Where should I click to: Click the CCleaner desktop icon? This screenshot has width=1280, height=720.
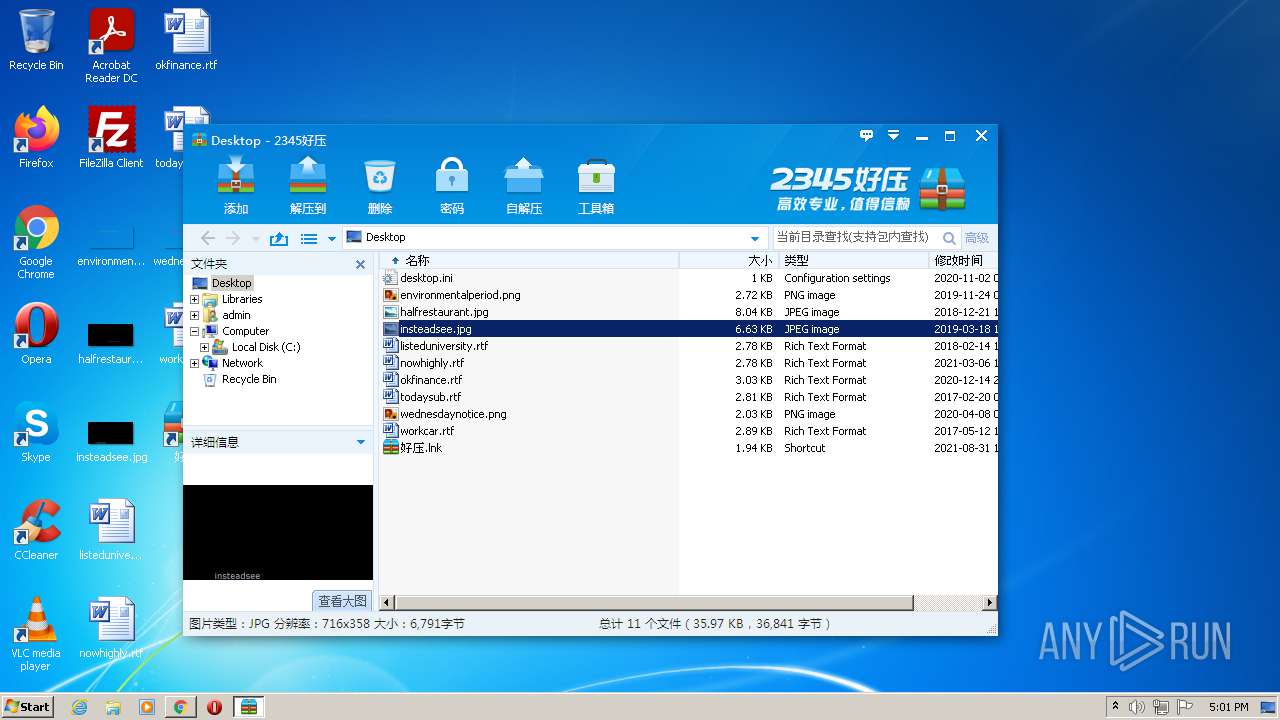point(36,530)
